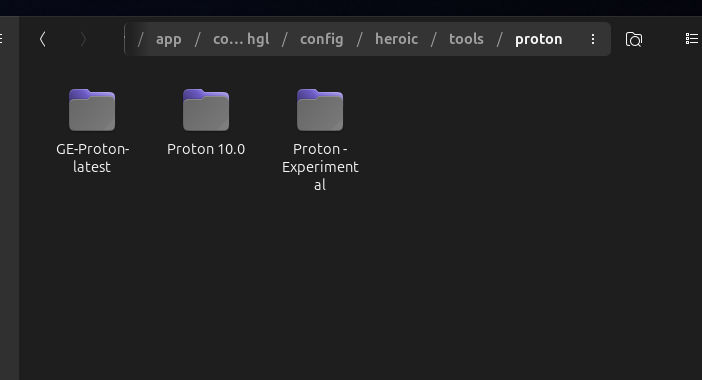Switch to list view via the toolbar icon
The height and width of the screenshot is (380, 702).
point(692,39)
